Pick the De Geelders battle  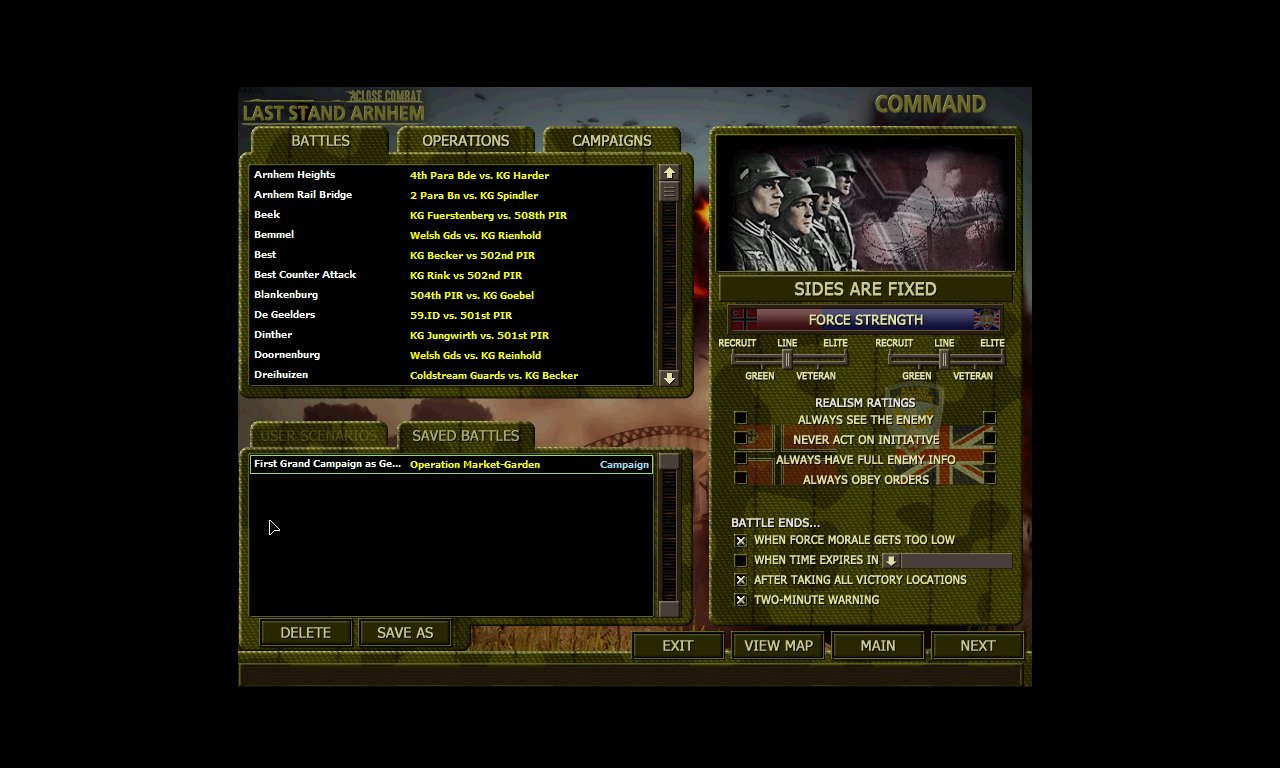click(451, 315)
